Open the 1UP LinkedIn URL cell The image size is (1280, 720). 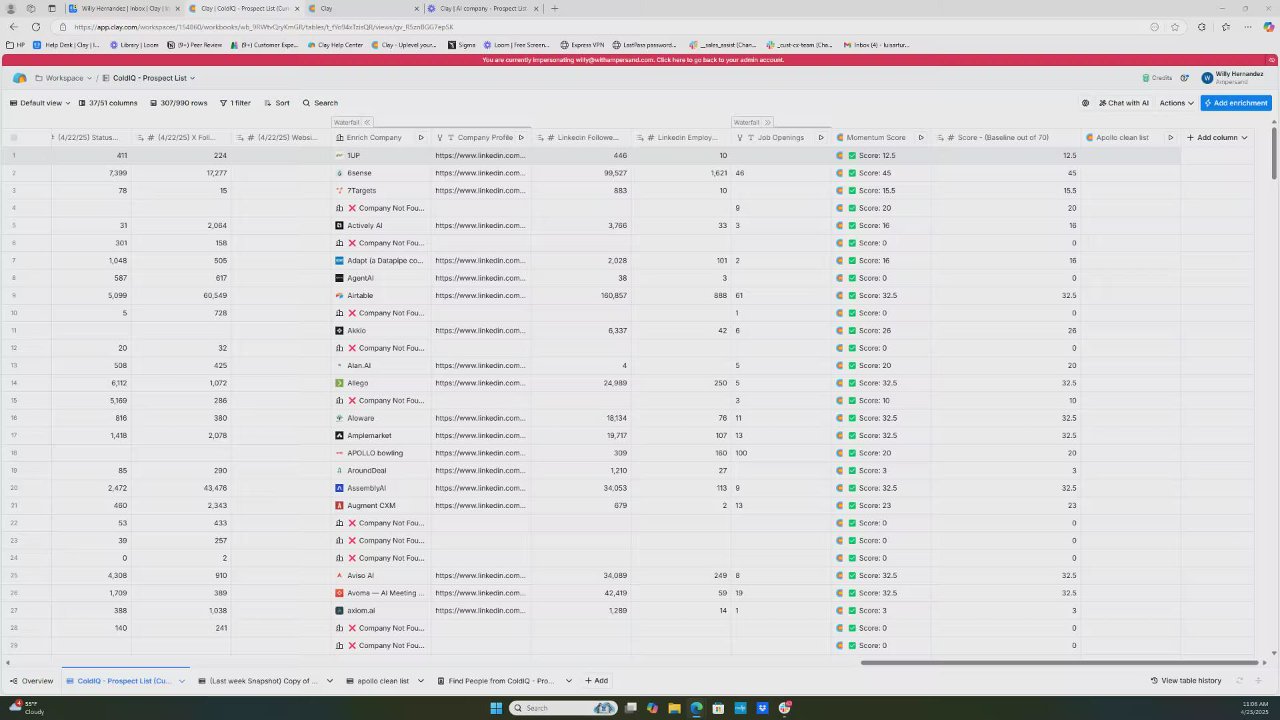[x=480, y=156]
